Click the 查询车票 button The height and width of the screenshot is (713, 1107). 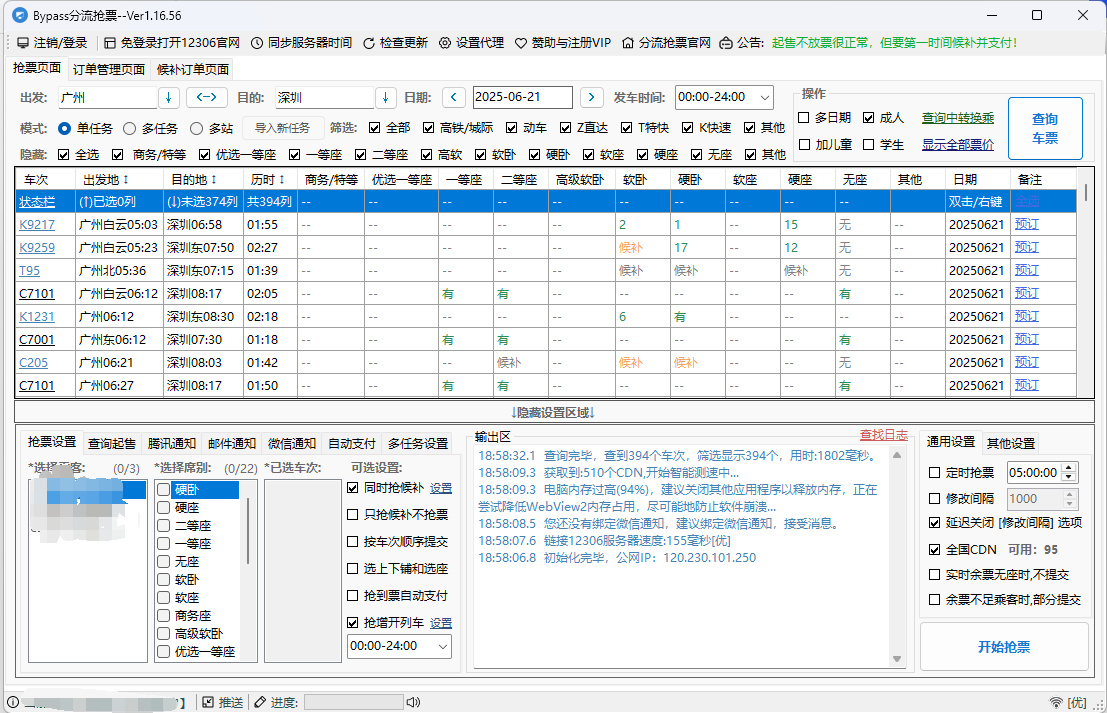tap(1045, 128)
